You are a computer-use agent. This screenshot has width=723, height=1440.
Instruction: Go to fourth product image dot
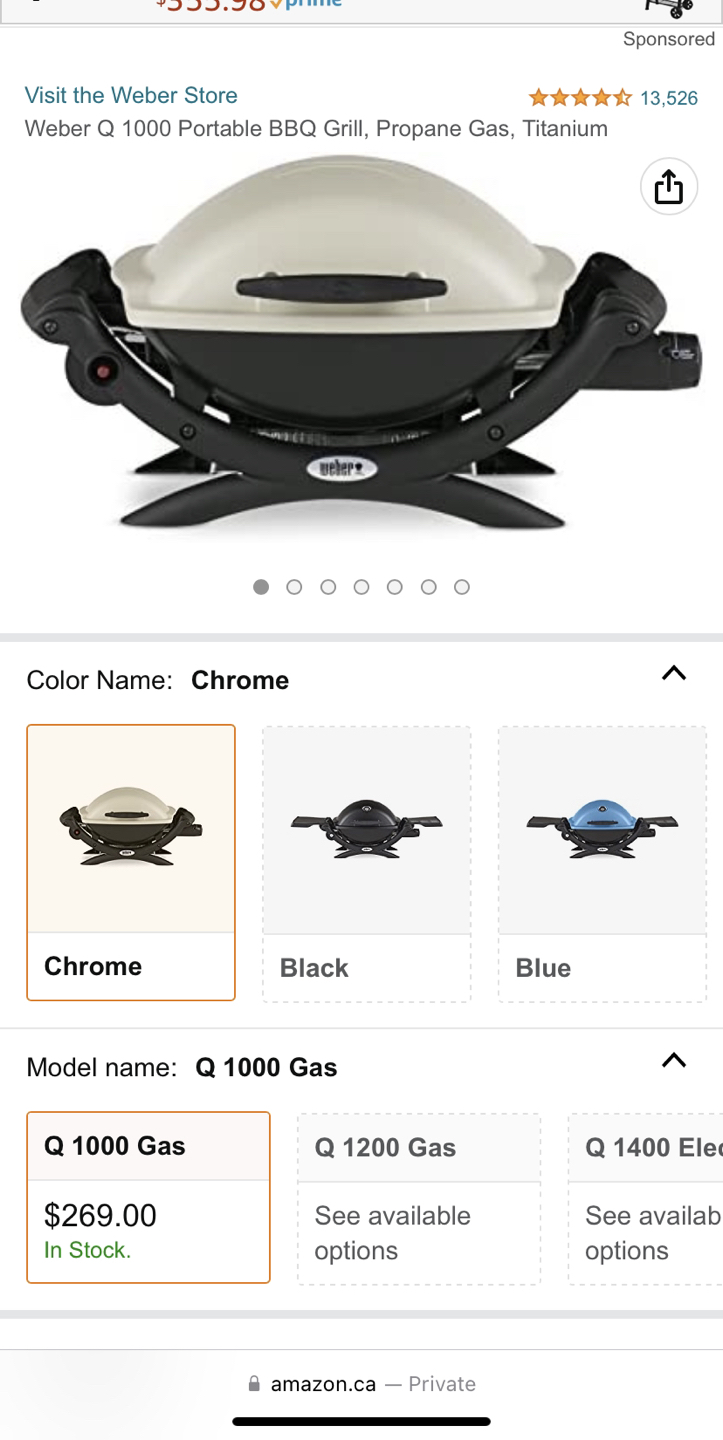(x=361, y=587)
